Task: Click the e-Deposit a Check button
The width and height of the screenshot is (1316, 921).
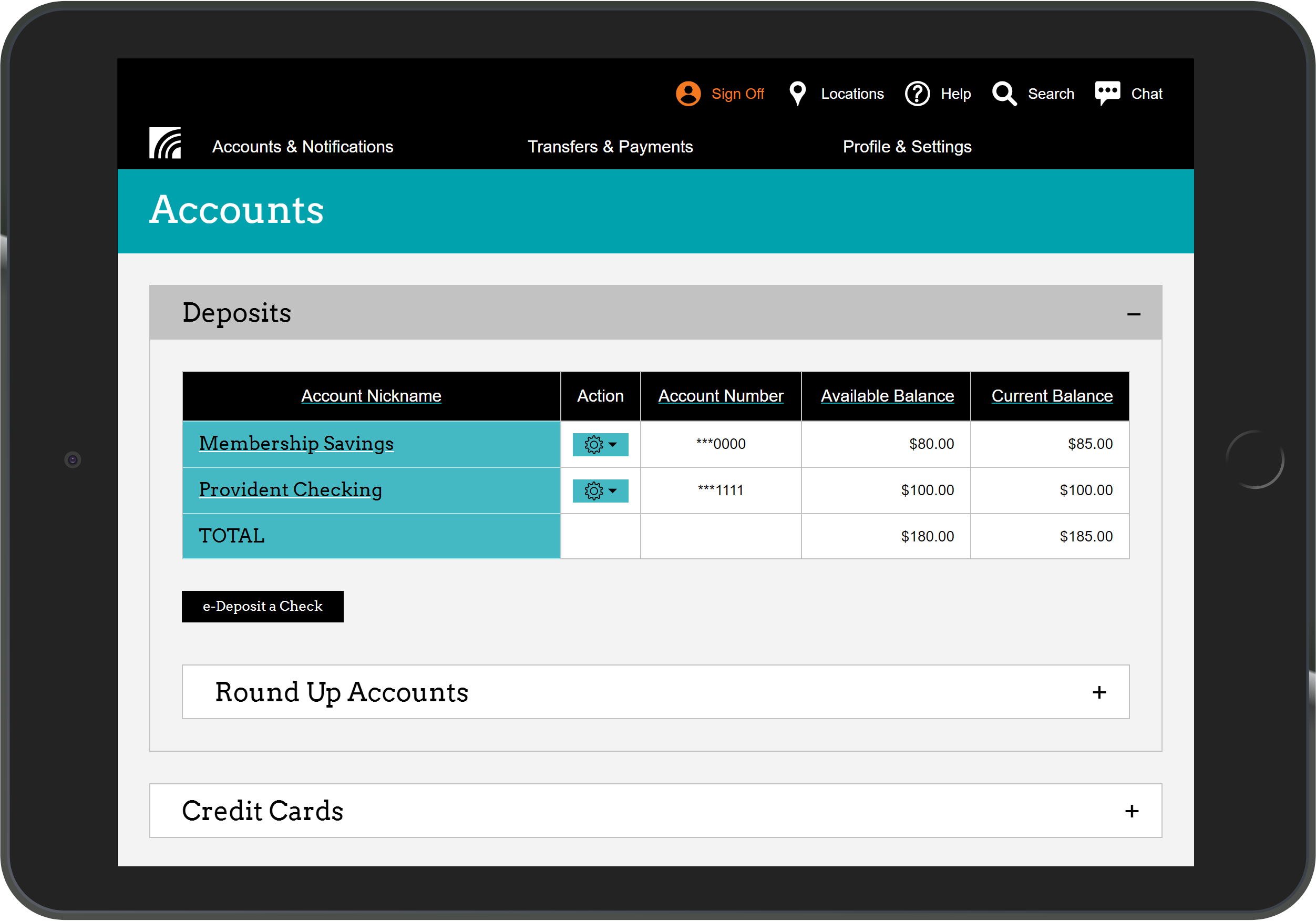Action: (x=262, y=606)
